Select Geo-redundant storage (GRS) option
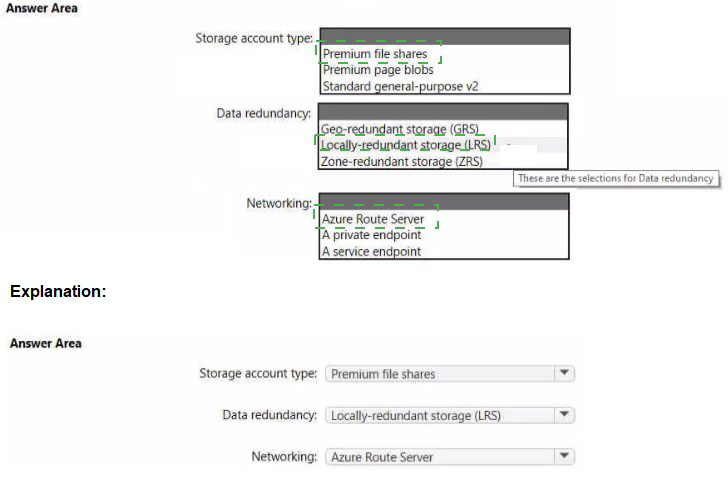Screen dimensions: 728x493 click(x=399, y=129)
